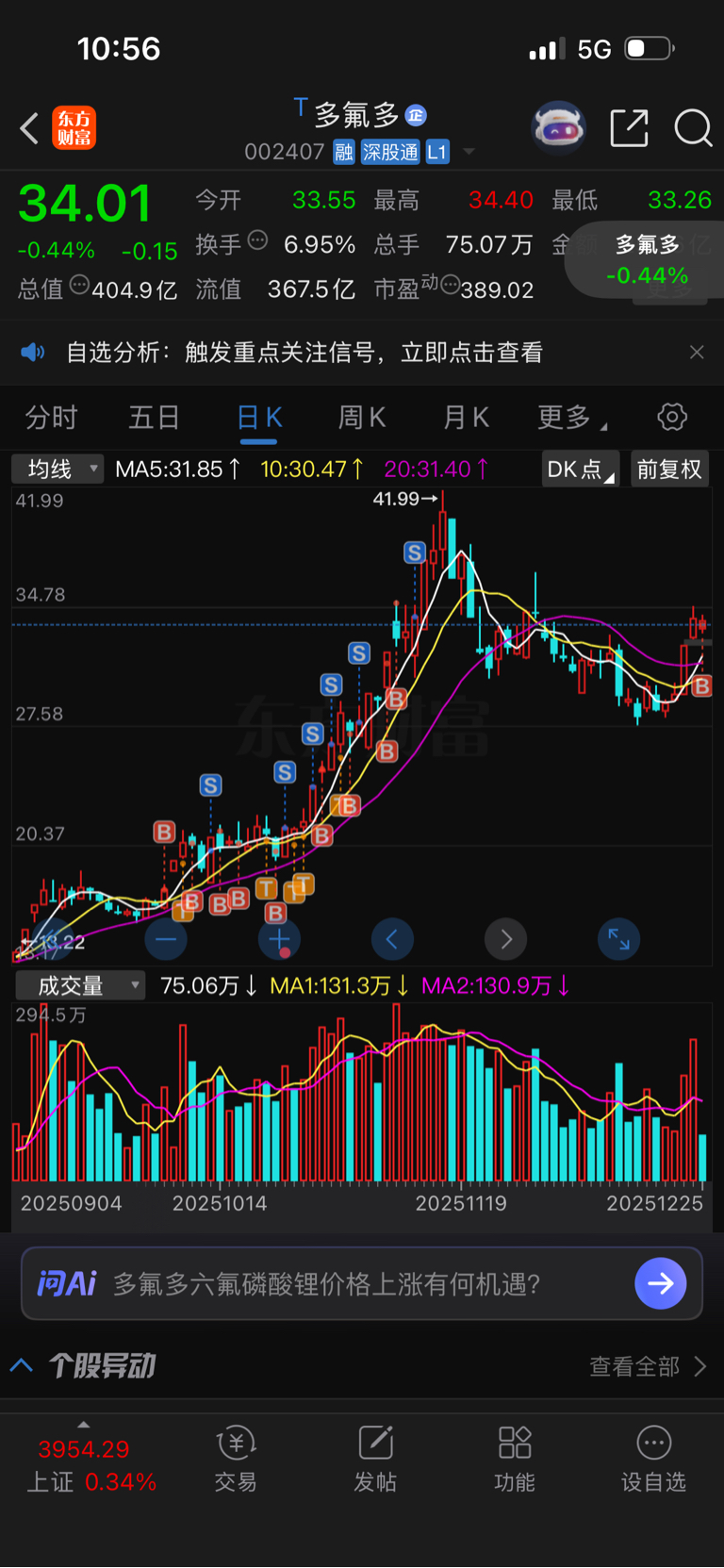Collapse the 个股异动 section

22,1365
